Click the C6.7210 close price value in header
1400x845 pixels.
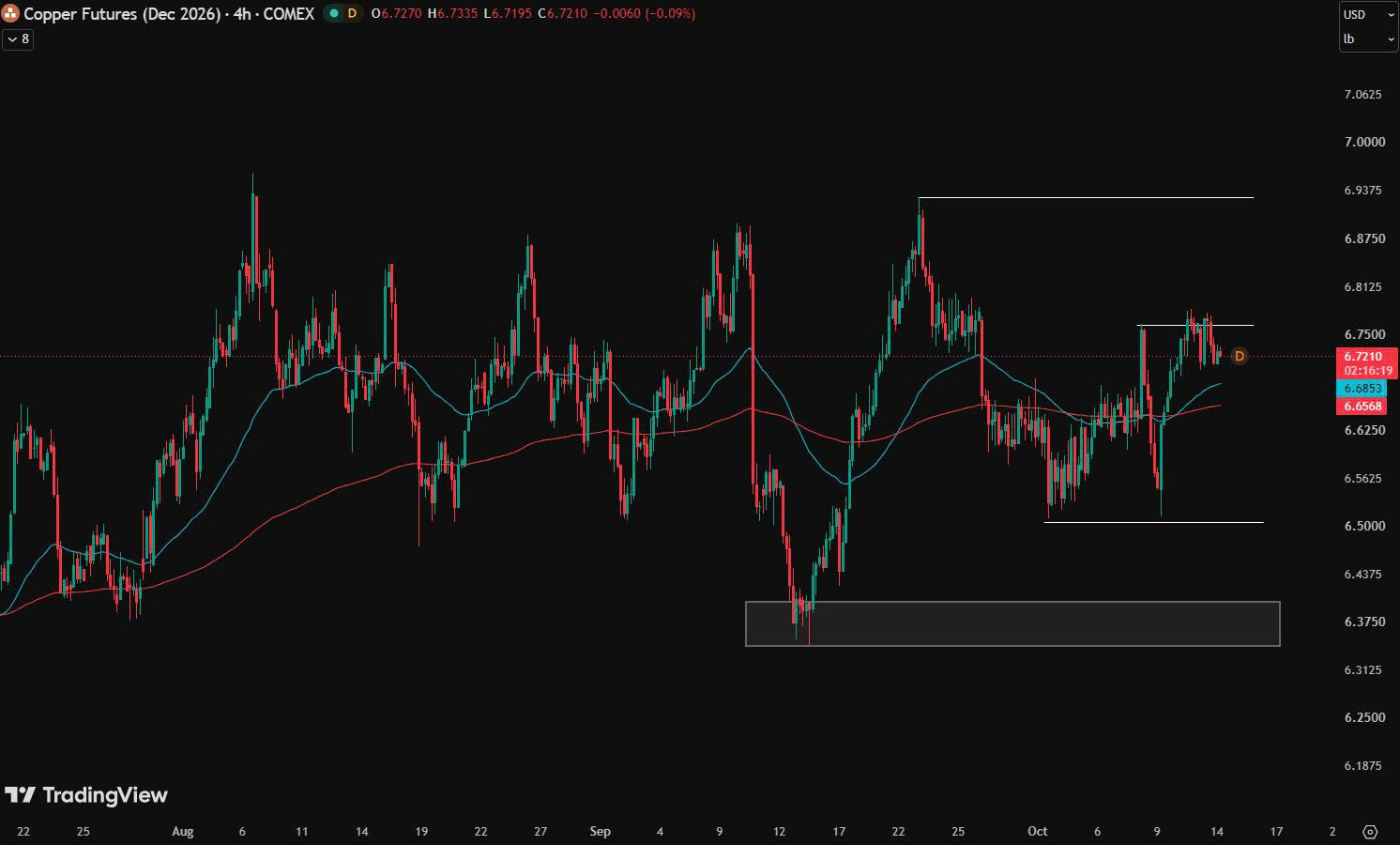point(562,14)
